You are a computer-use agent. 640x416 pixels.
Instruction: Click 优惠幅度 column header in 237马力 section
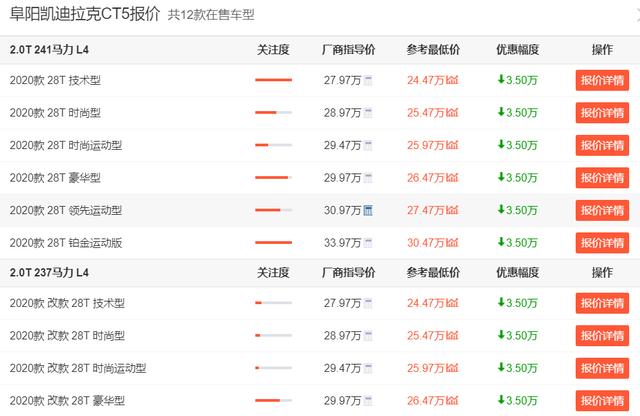tap(518, 273)
